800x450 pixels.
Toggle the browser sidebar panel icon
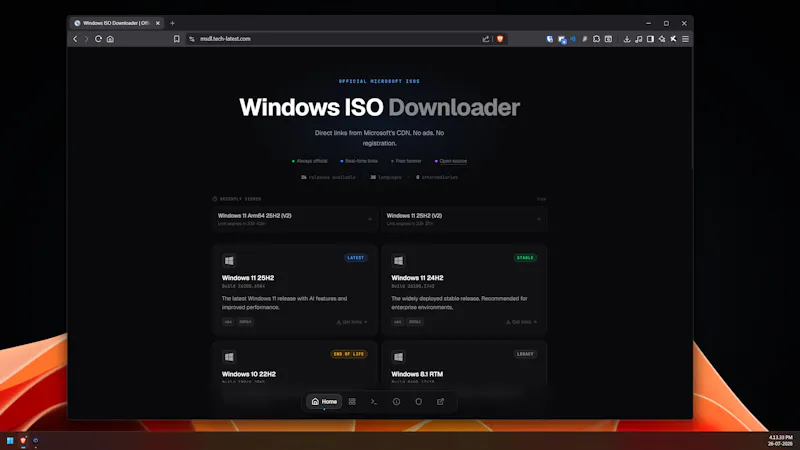click(651, 39)
